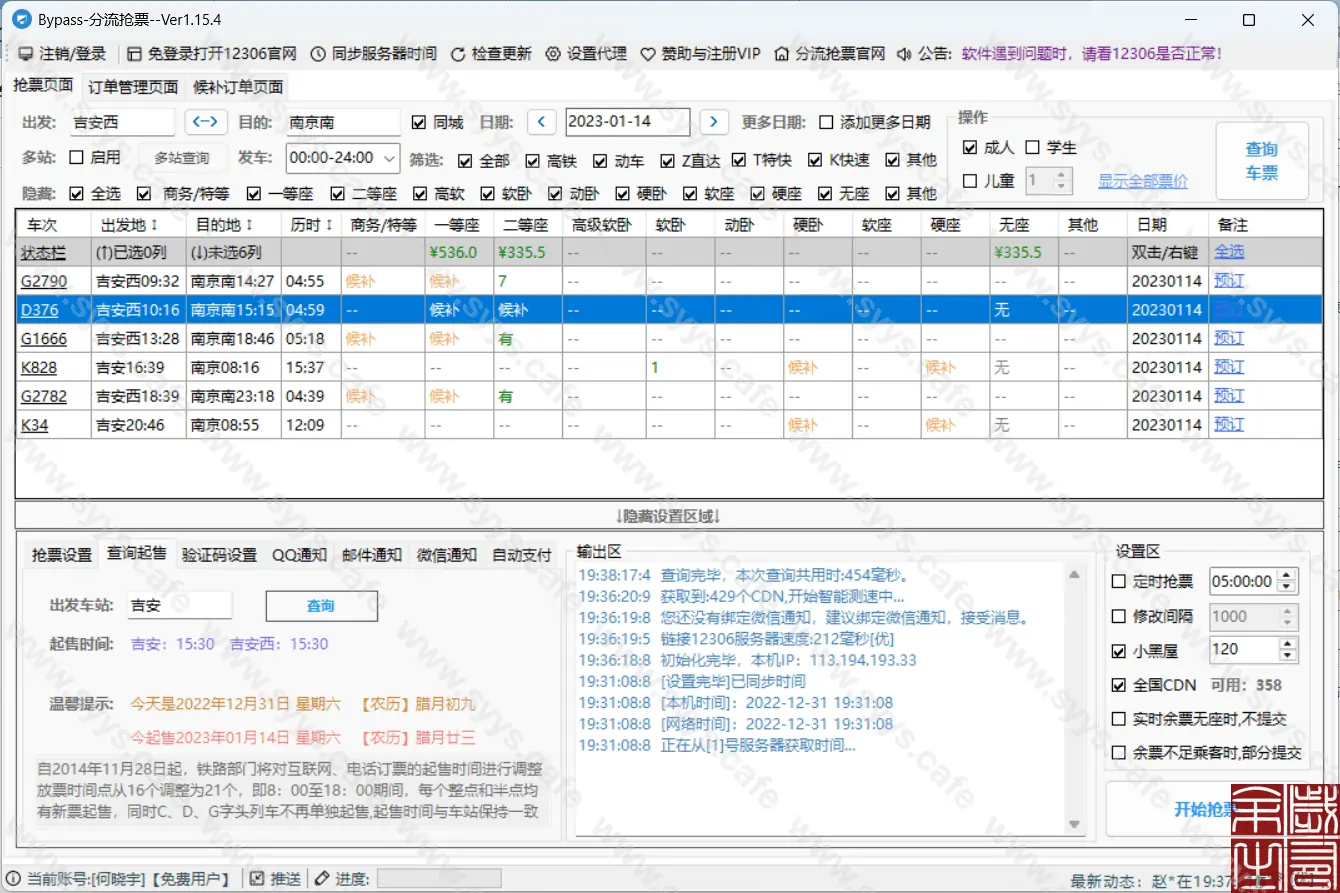Click the 2023-01-14 date input field
Viewport: 1340px width, 893px height.
pos(627,122)
